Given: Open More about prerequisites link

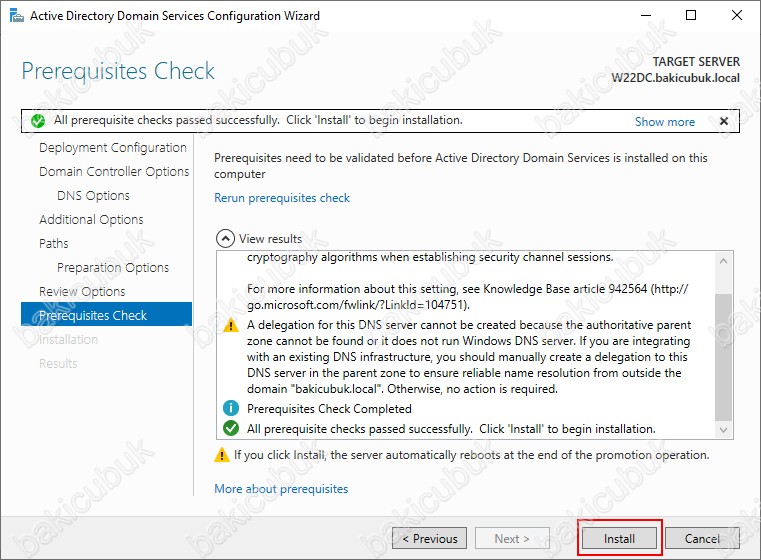Looking at the screenshot, I should [x=281, y=489].
